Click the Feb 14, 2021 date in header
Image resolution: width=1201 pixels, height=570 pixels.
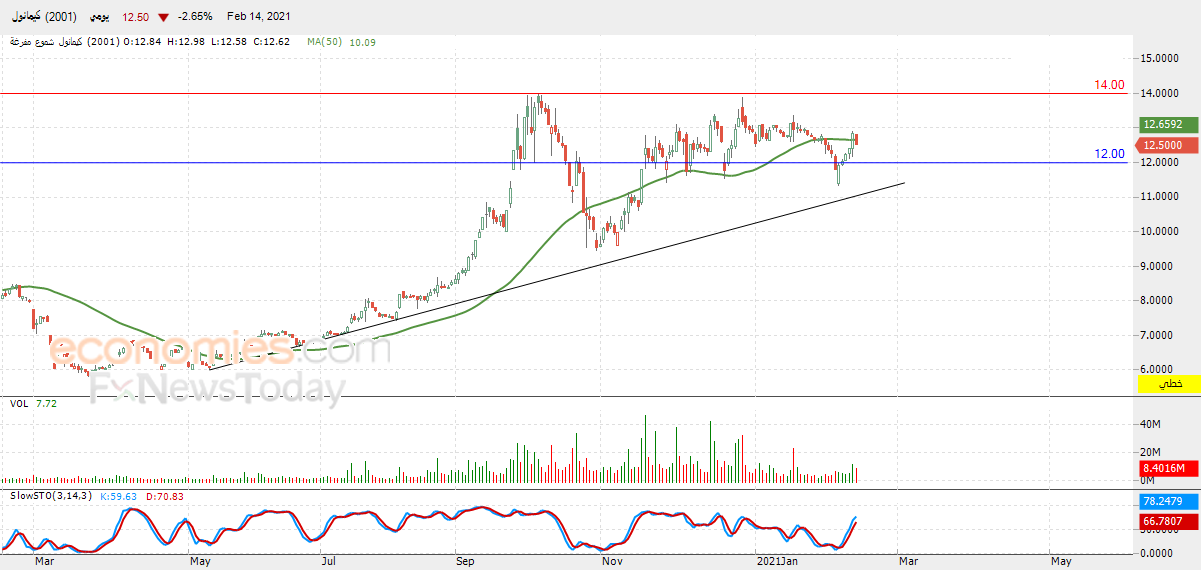point(258,18)
